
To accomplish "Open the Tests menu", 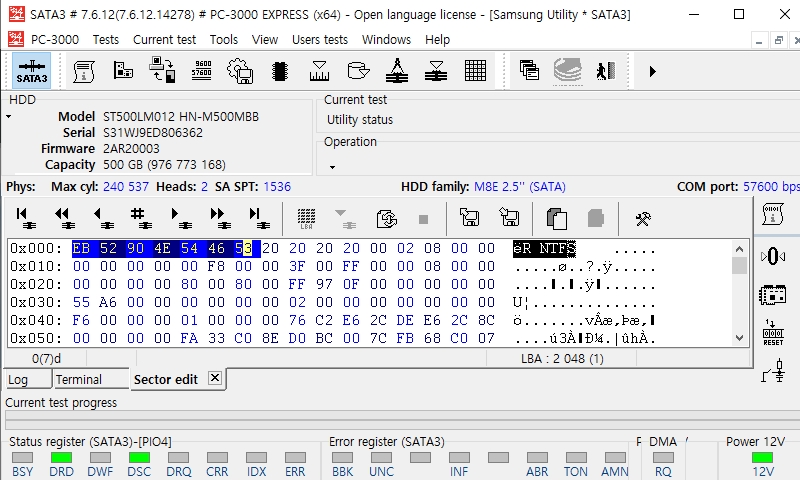I will [106, 39].
